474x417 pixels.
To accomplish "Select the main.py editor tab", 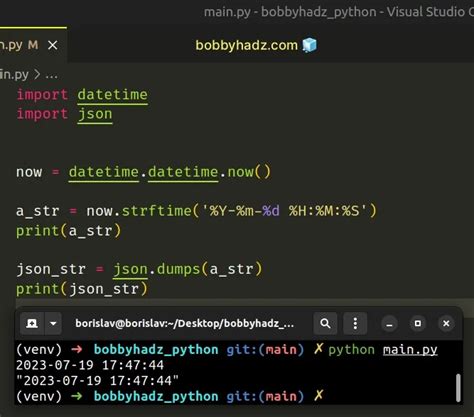I will (33, 45).
